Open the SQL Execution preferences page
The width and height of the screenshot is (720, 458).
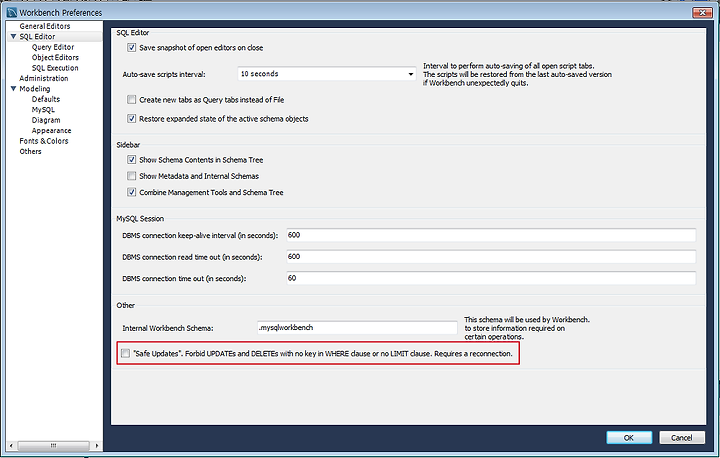(55, 68)
